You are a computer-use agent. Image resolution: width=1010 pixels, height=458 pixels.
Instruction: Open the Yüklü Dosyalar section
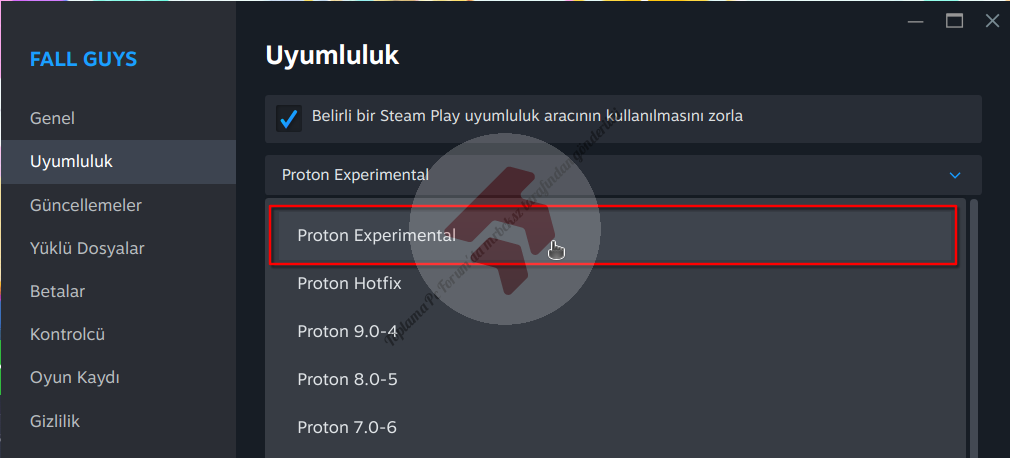tap(87, 248)
